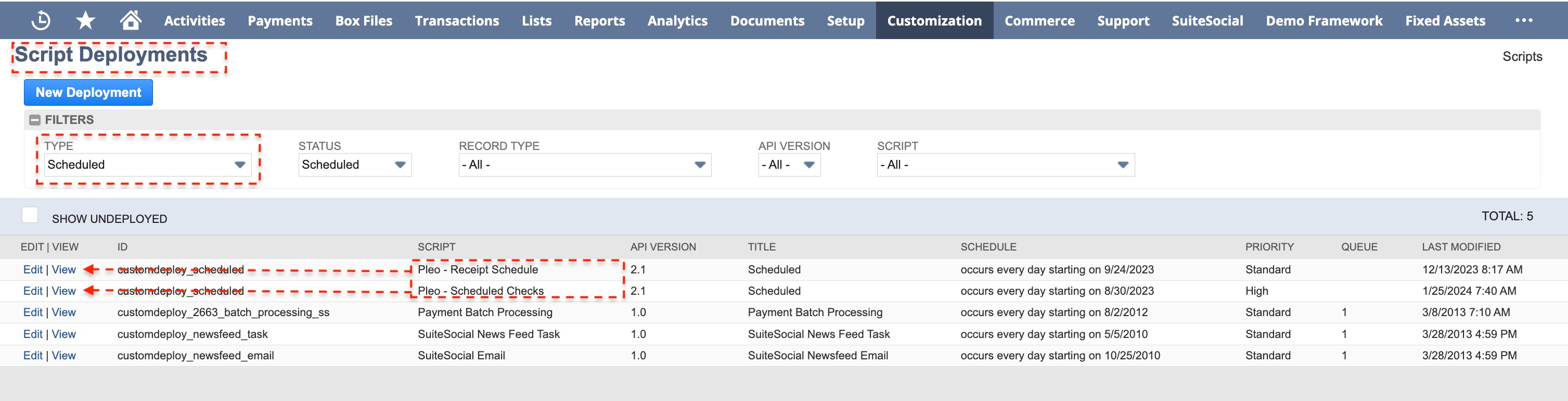This screenshot has width=1568, height=401.
Task: Open the Support menu
Action: pos(1123,21)
